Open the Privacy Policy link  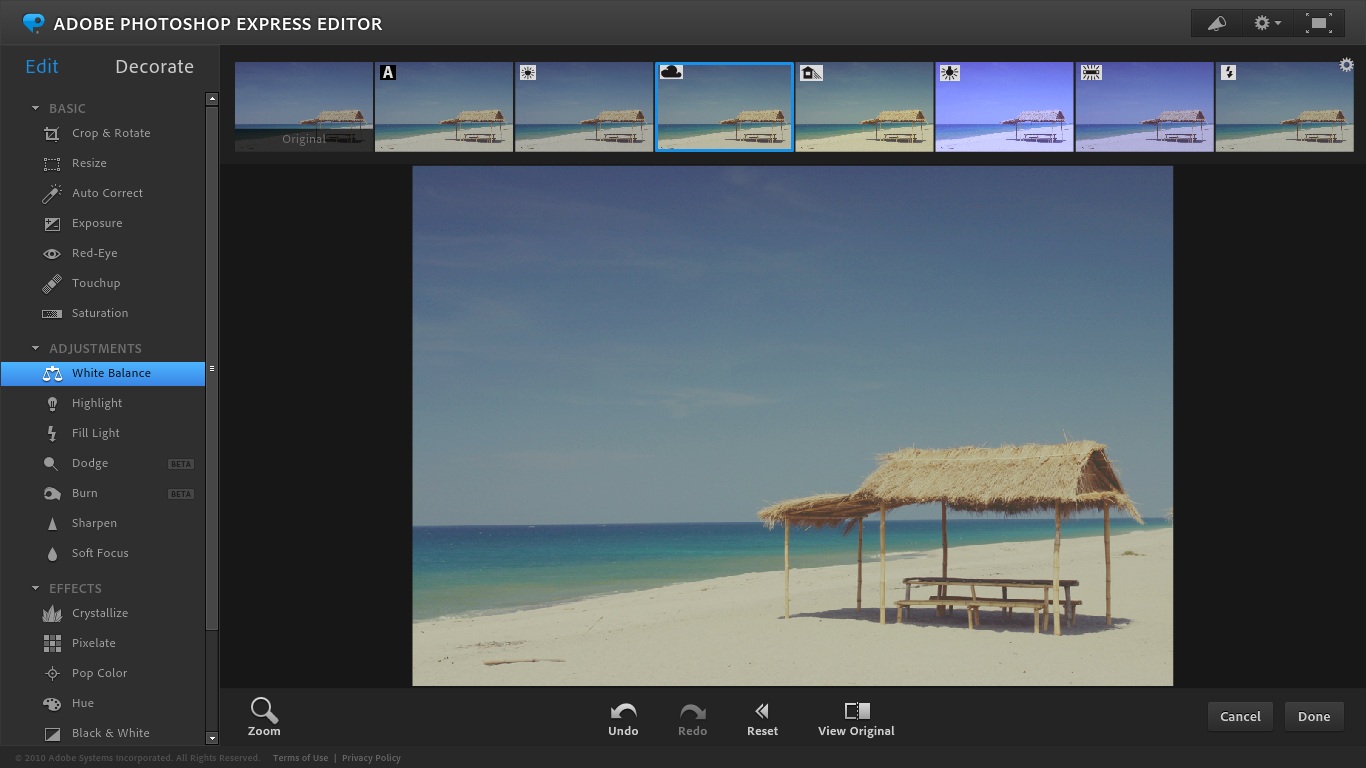(x=371, y=757)
